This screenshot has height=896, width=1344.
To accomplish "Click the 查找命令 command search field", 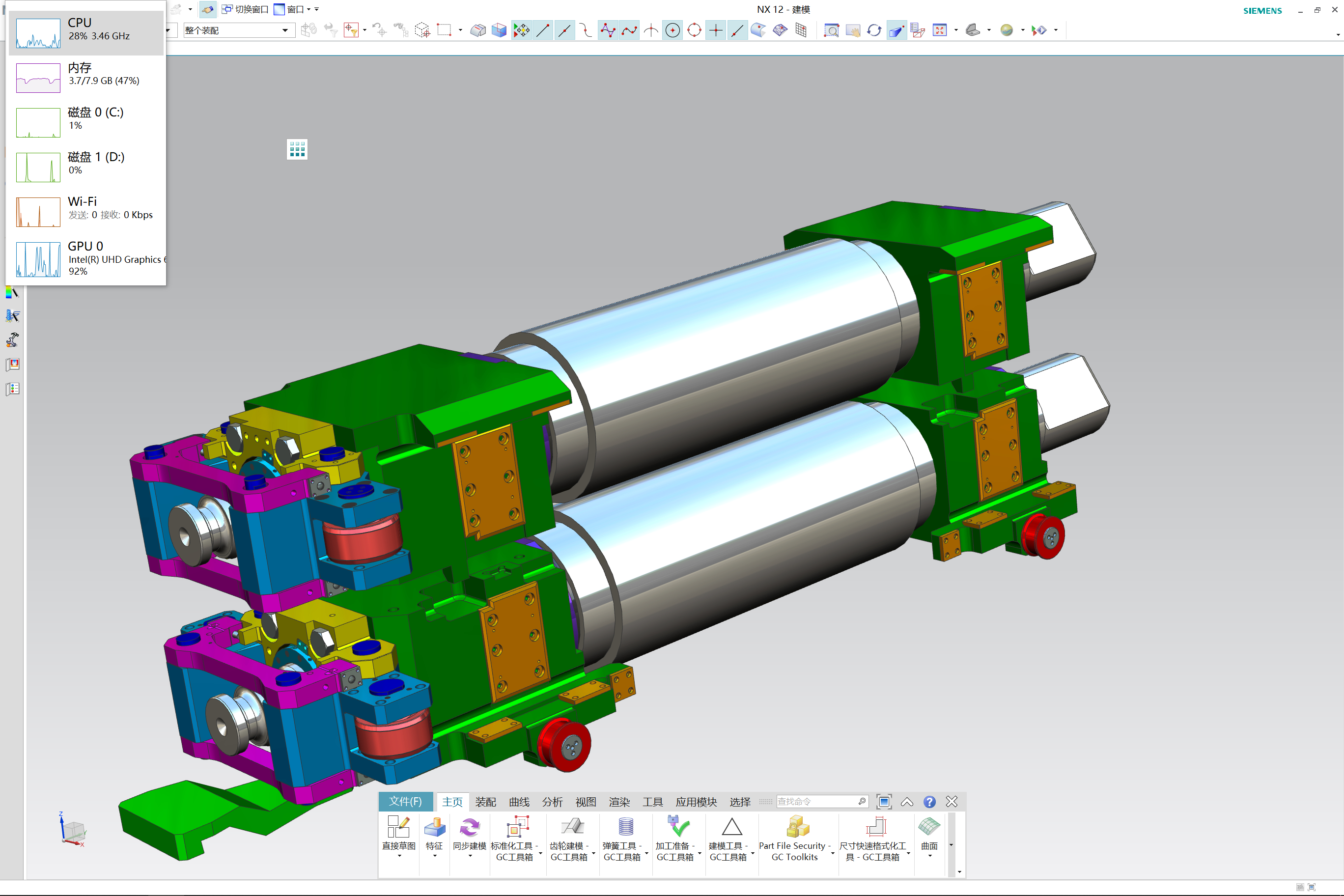I will pyautogui.click(x=816, y=802).
